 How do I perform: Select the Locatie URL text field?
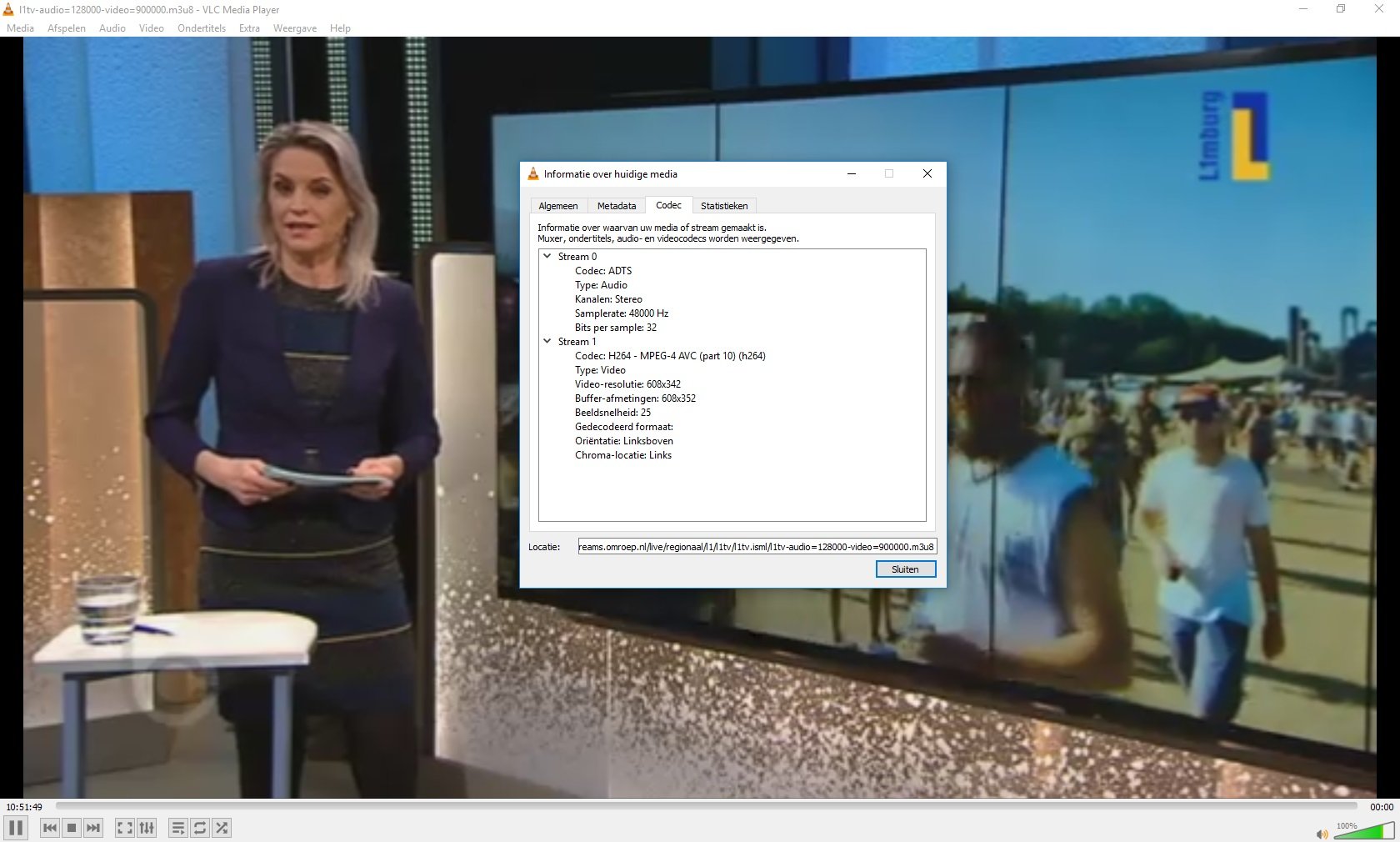[757, 547]
